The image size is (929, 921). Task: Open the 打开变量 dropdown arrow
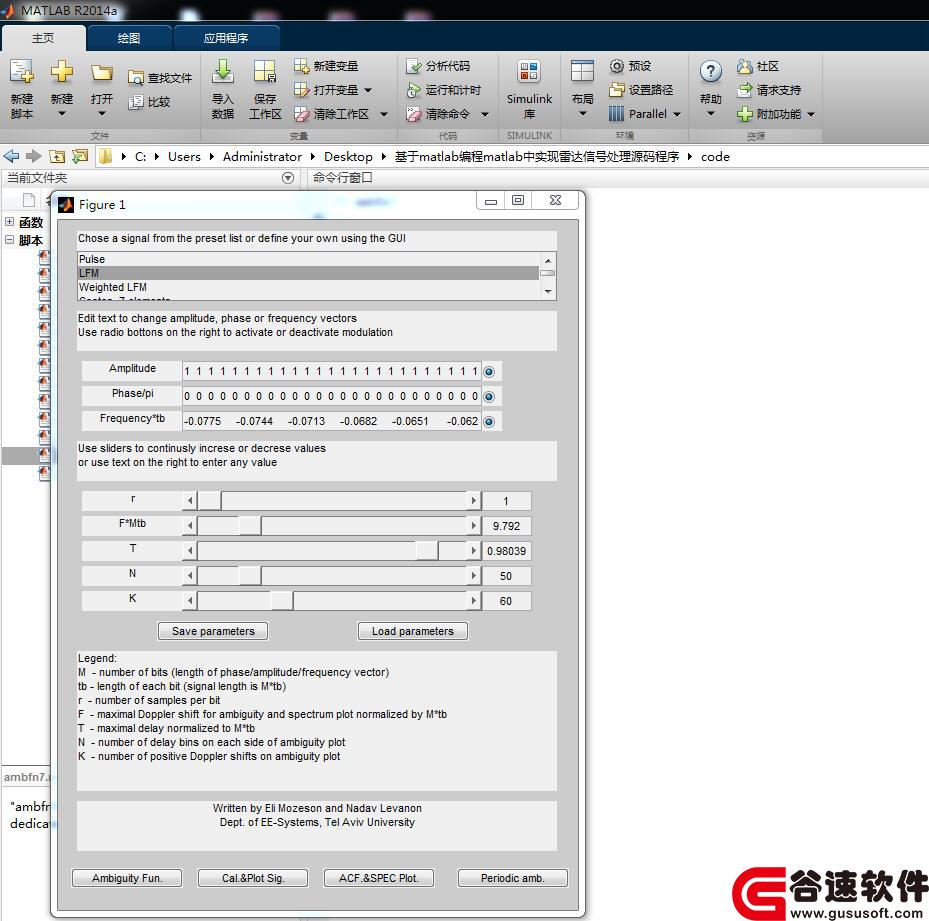[368, 90]
